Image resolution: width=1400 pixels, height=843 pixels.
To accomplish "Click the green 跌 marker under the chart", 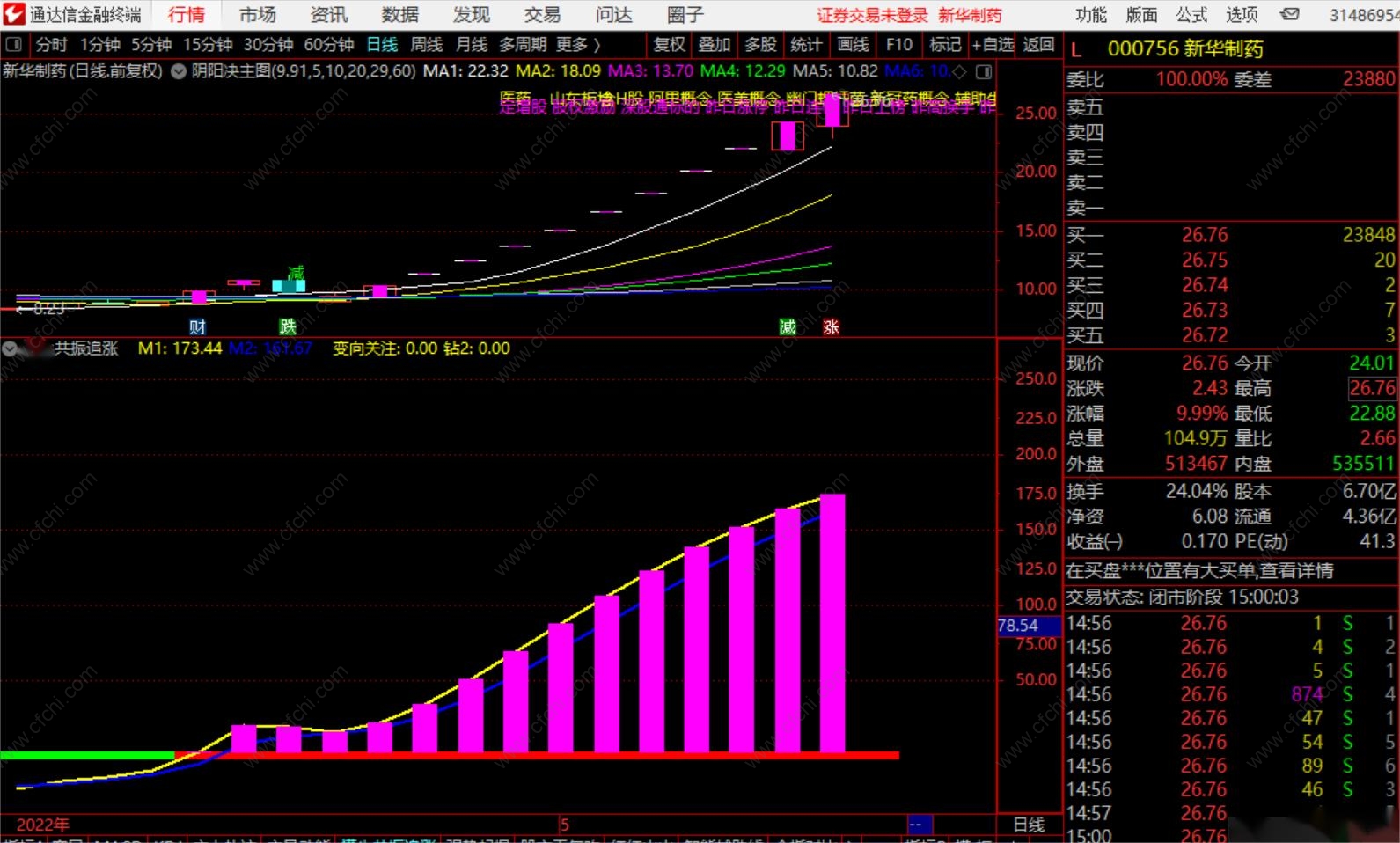I will pyautogui.click(x=288, y=326).
